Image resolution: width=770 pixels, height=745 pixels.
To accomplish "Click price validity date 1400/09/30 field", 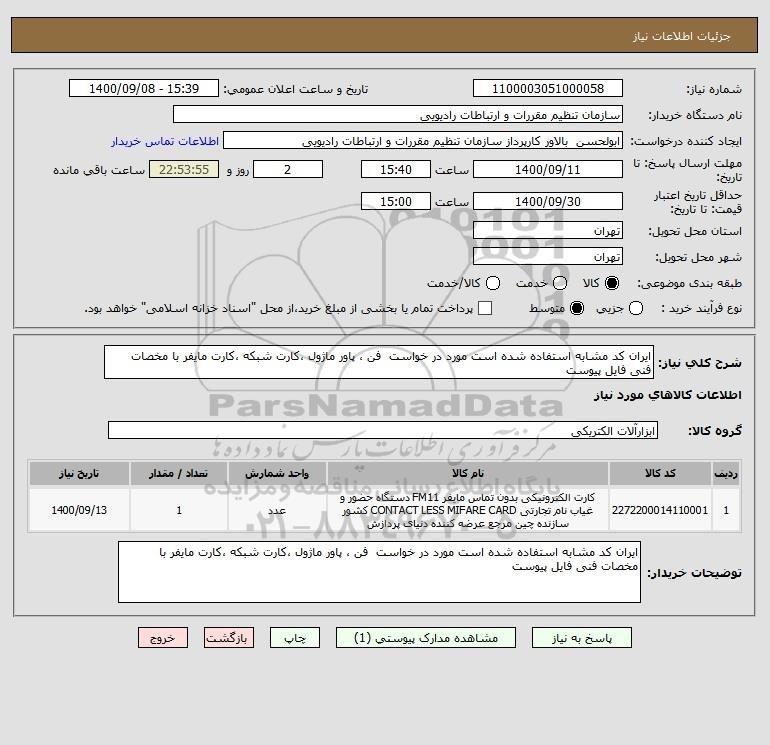I will (548, 201).
